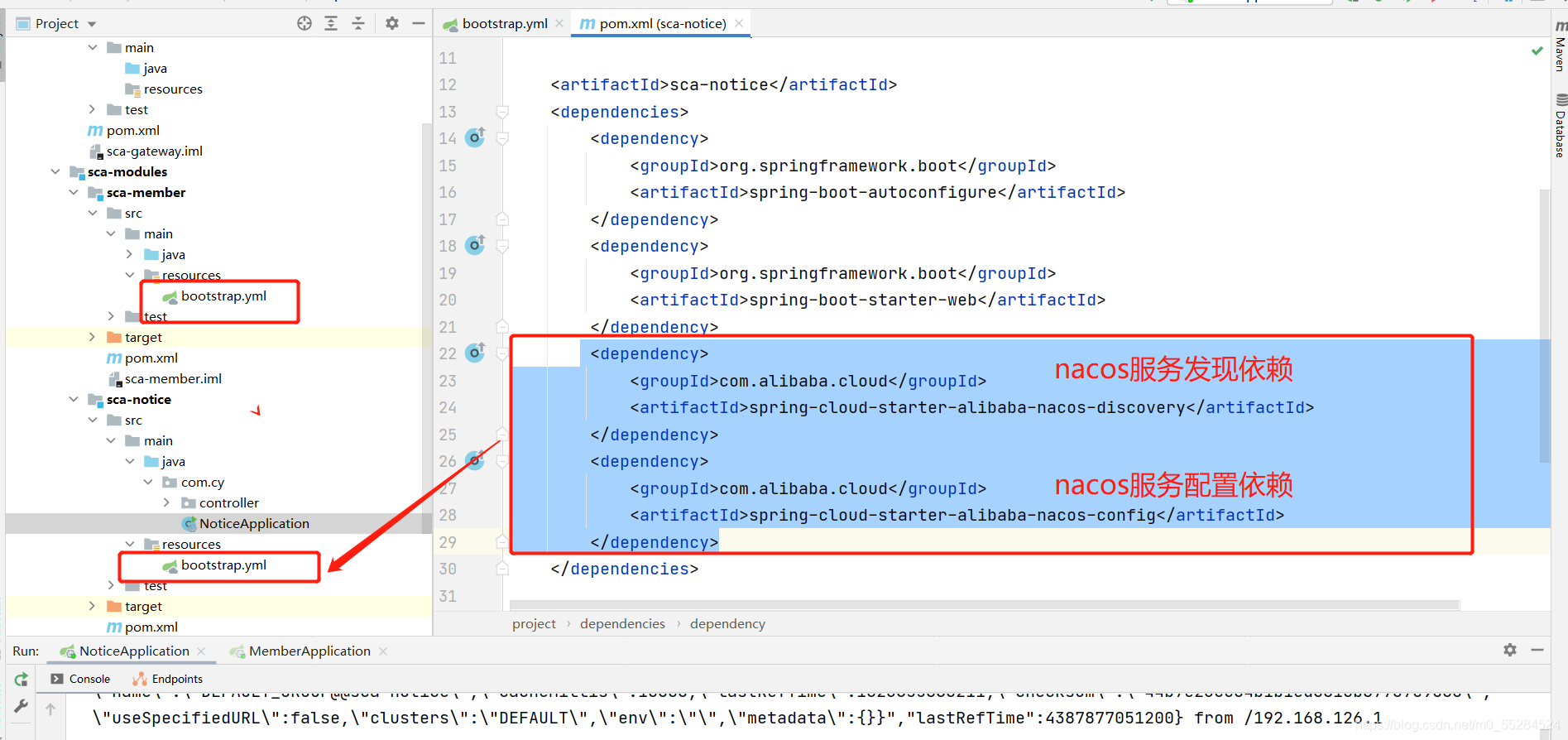Click gutter dependency icon on line 26
The width and height of the screenshot is (1568, 740).
pyautogui.click(x=475, y=460)
